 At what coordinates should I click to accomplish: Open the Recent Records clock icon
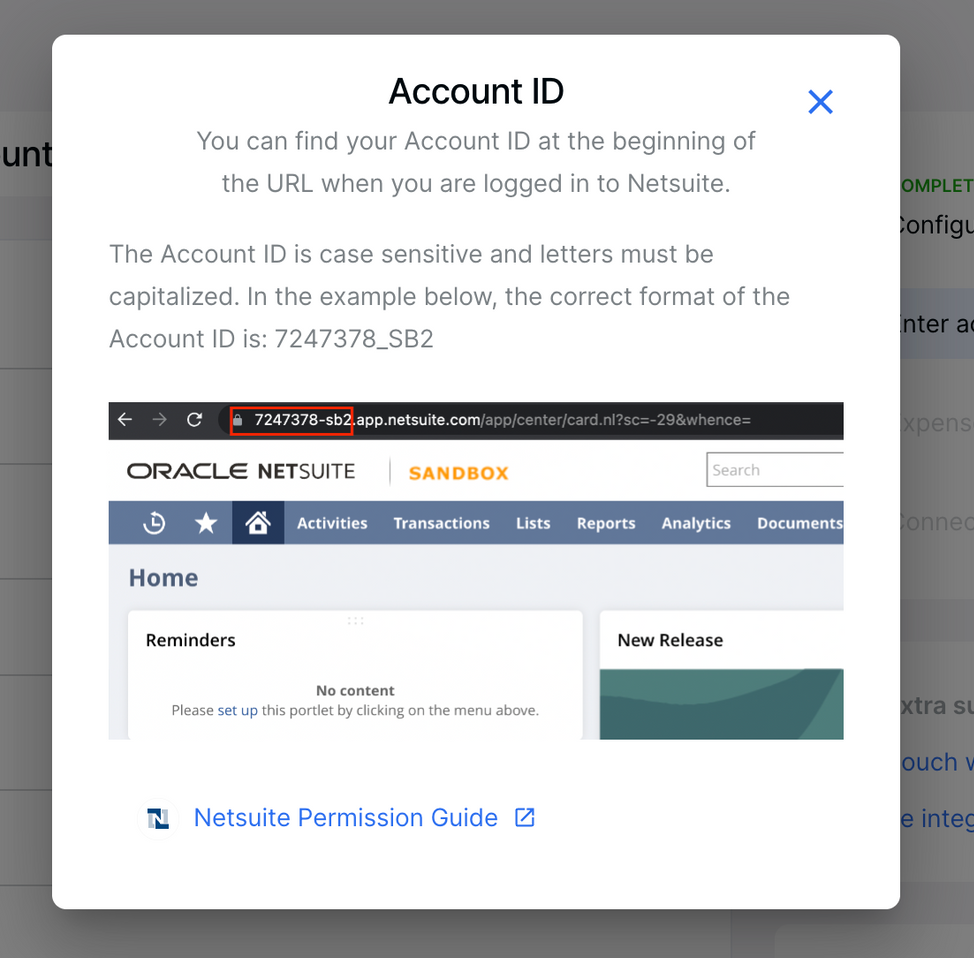tap(154, 523)
